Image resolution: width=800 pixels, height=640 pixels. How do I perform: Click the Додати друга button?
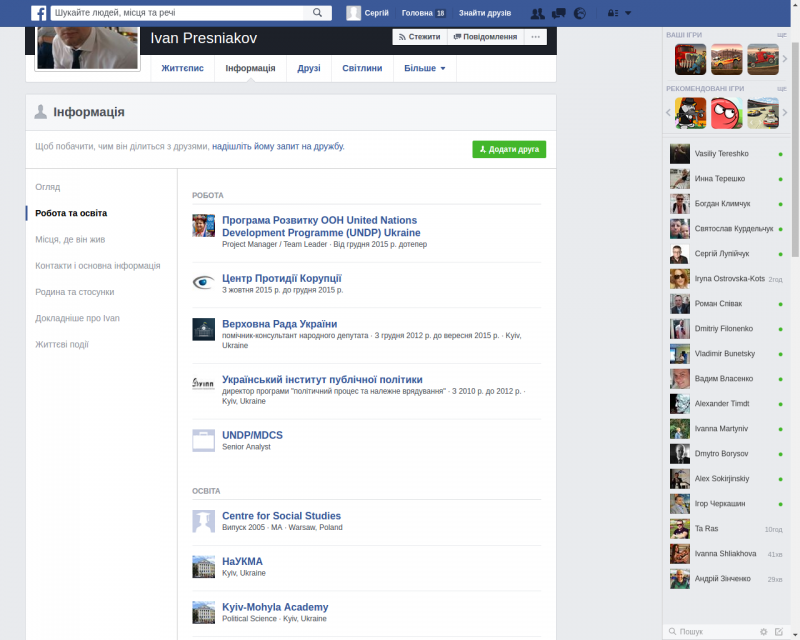pyautogui.click(x=509, y=149)
